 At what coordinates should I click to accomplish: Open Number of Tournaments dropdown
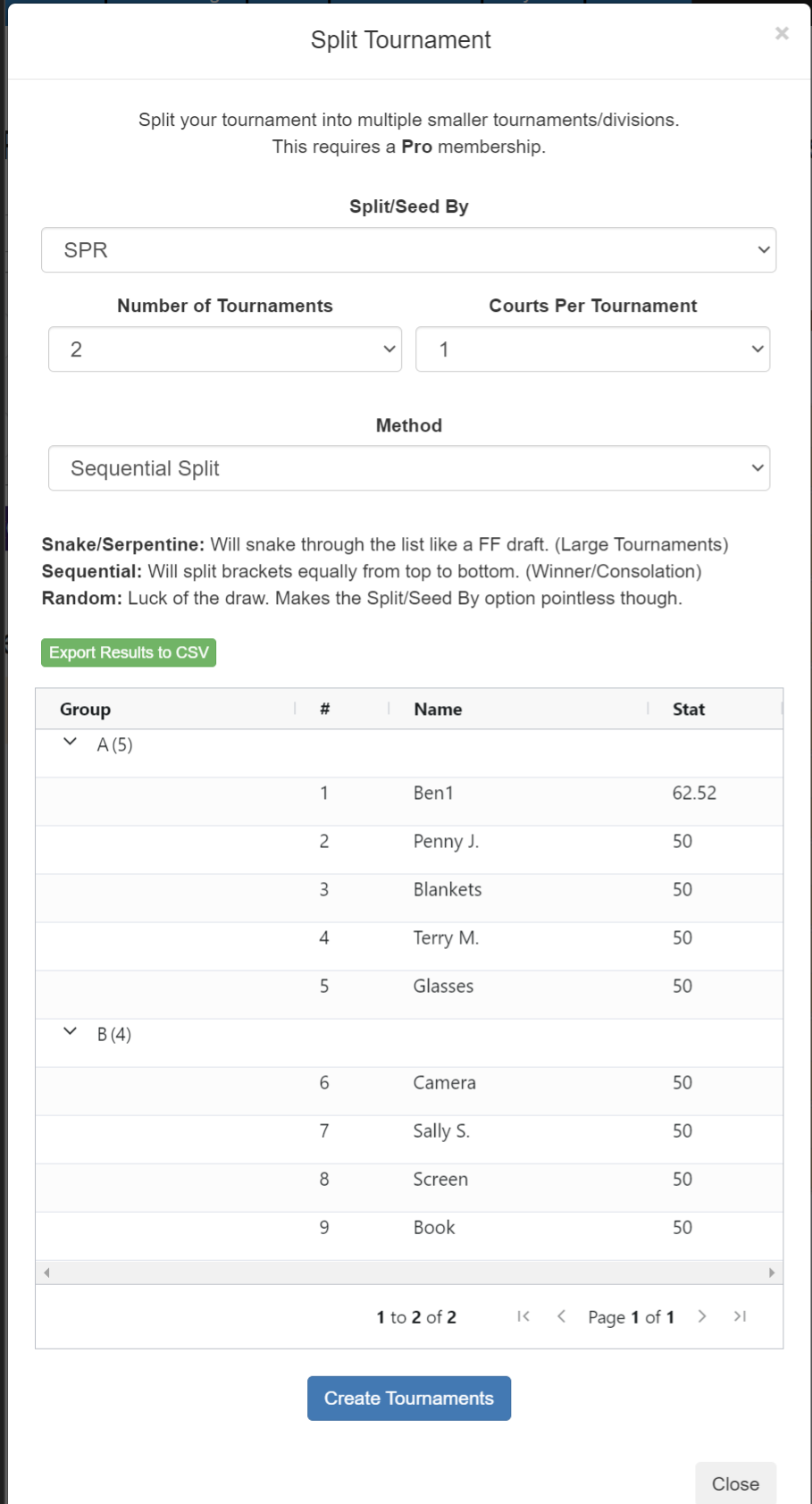click(x=225, y=349)
